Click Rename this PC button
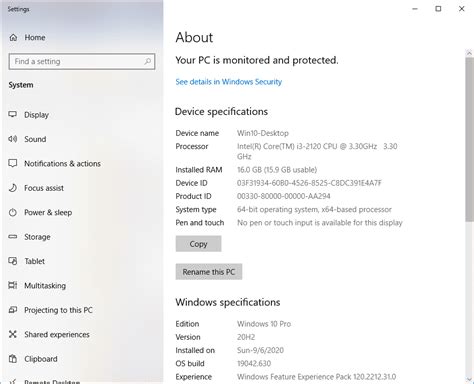The width and height of the screenshot is (474, 384). point(209,272)
